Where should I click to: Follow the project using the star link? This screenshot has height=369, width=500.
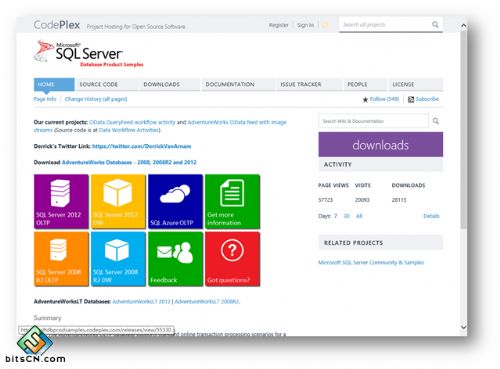[x=381, y=99]
